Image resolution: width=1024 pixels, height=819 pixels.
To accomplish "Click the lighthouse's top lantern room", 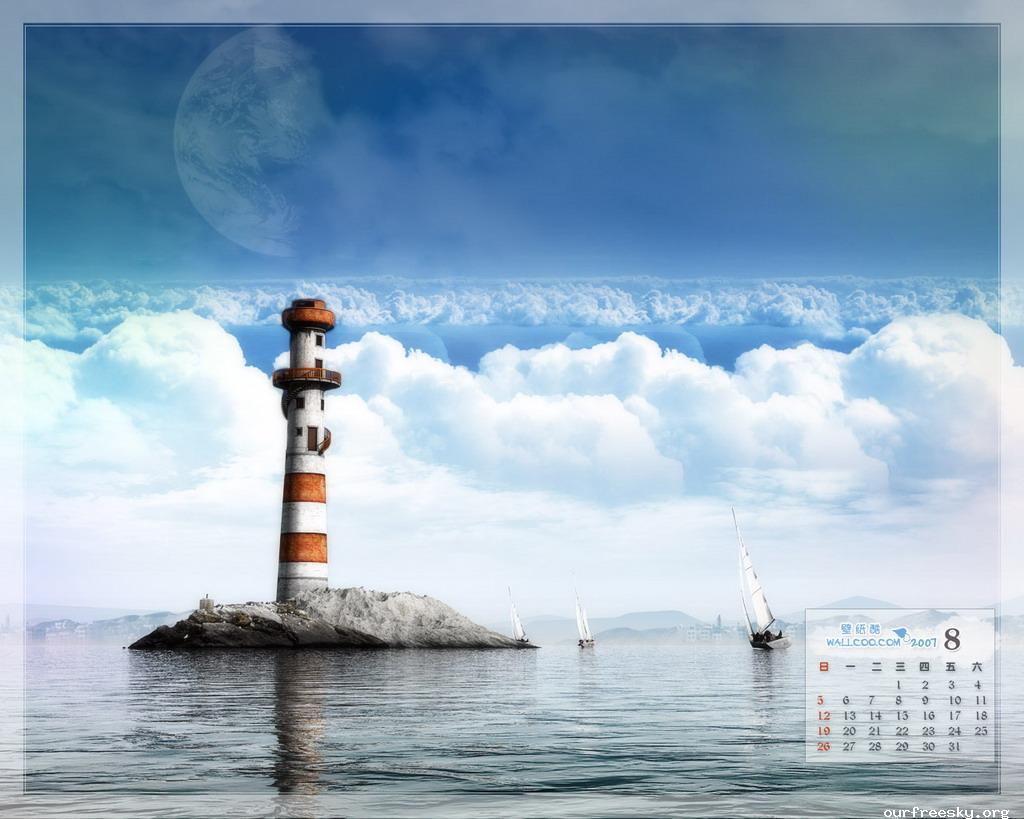I will point(308,315).
